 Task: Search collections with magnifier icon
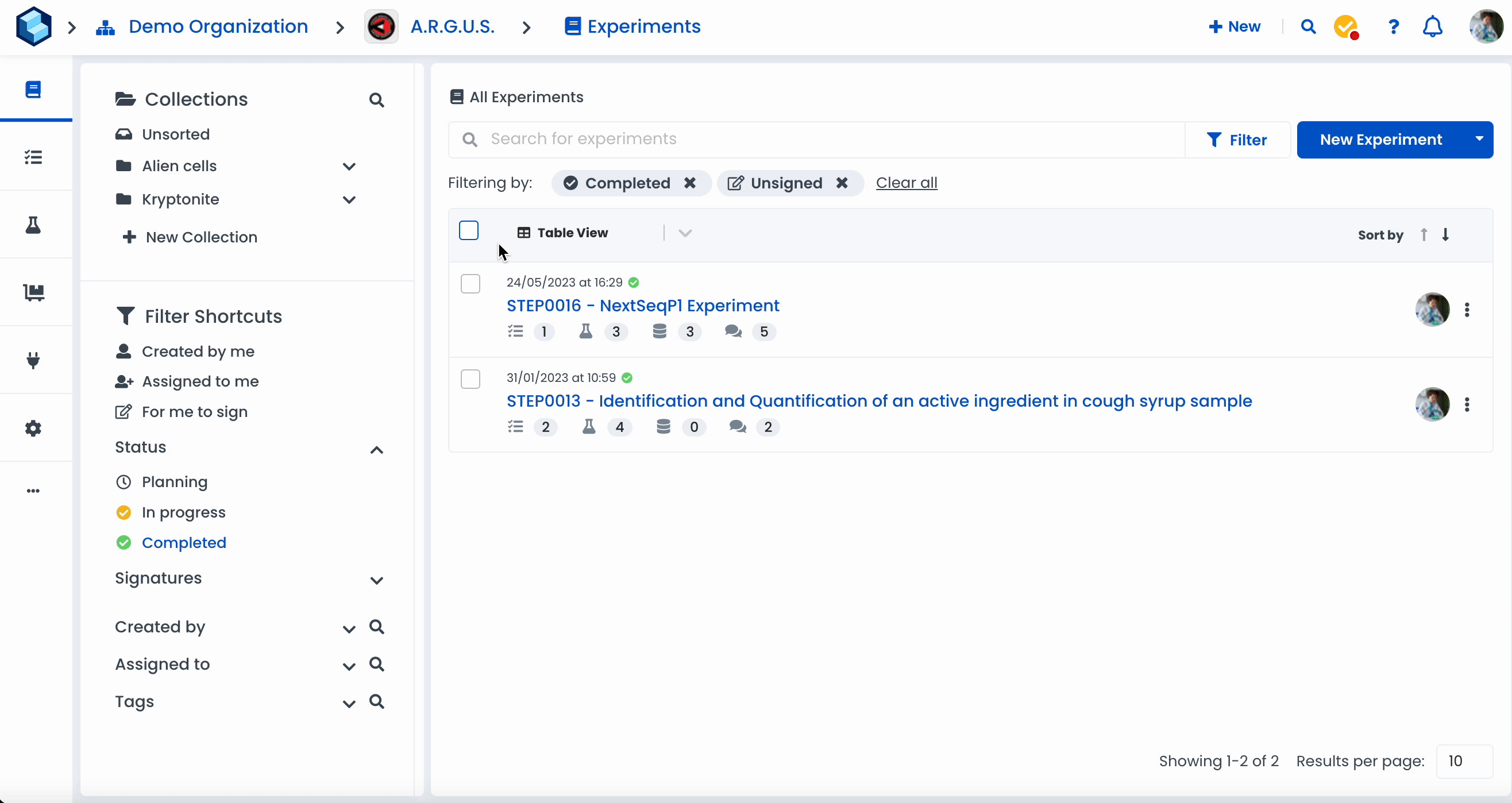(376, 101)
